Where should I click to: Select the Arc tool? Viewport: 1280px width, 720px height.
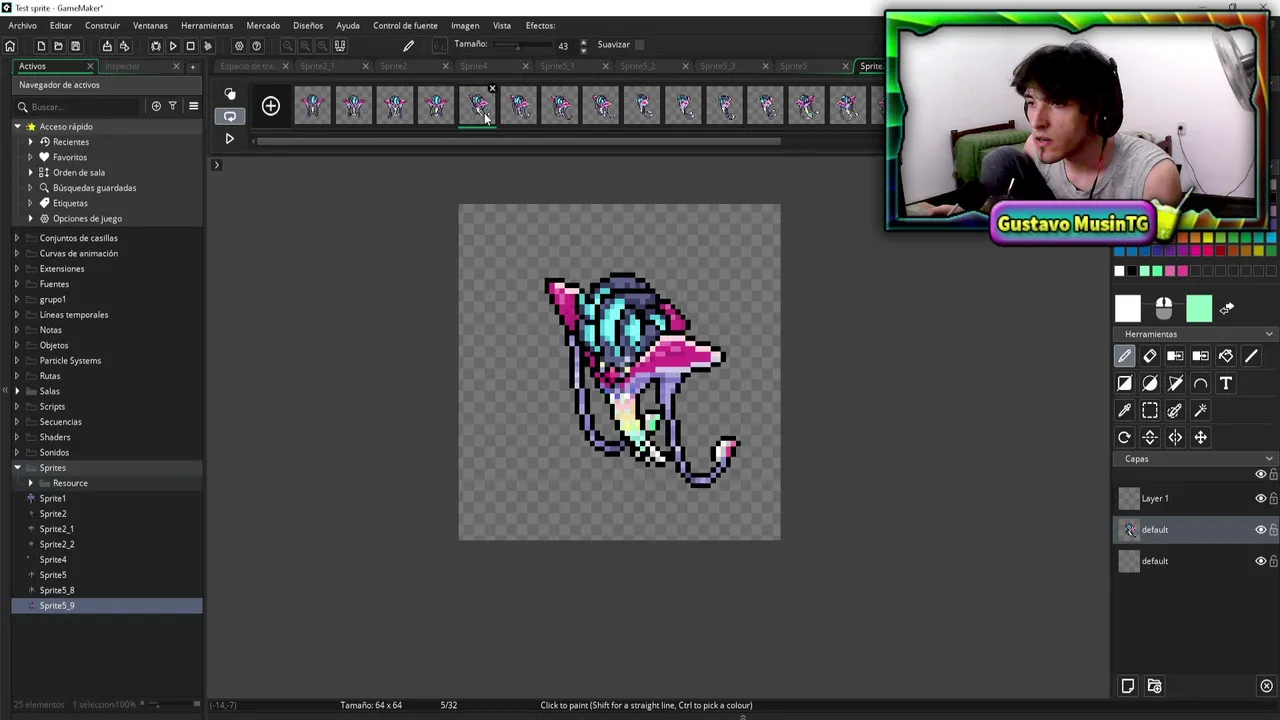click(x=1200, y=383)
